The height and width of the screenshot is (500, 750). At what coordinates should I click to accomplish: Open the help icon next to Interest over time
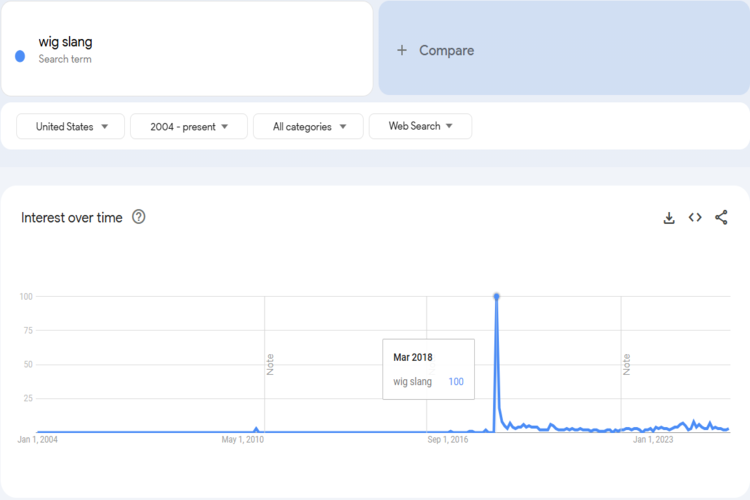(139, 217)
